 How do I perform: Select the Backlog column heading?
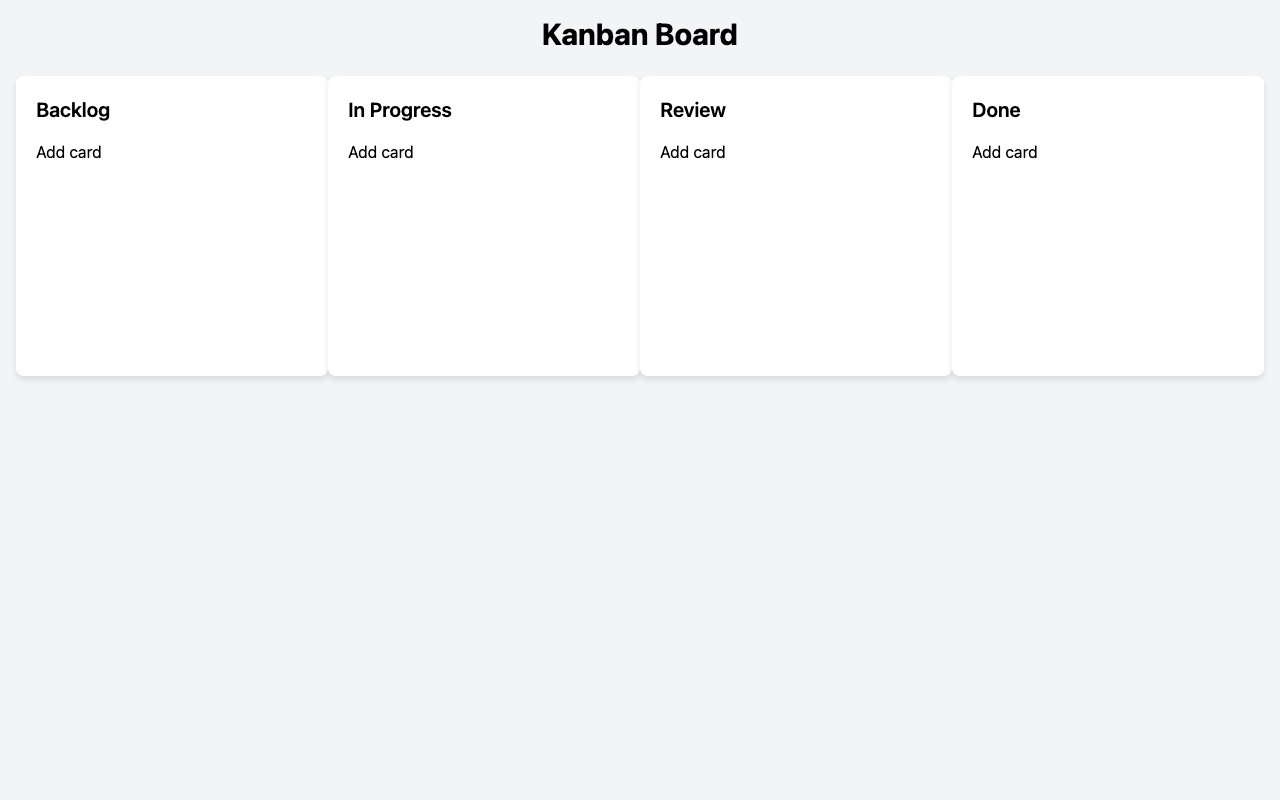(73, 110)
